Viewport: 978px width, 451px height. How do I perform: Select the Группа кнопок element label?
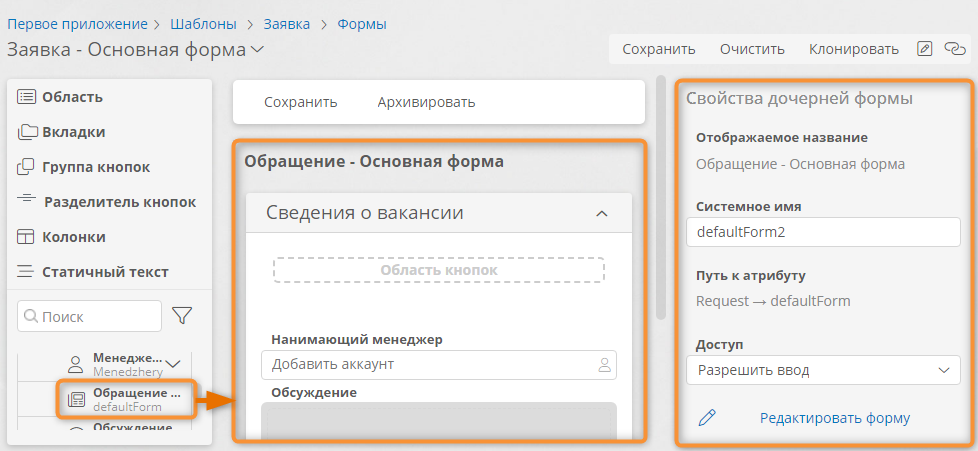(x=96, y=167)
